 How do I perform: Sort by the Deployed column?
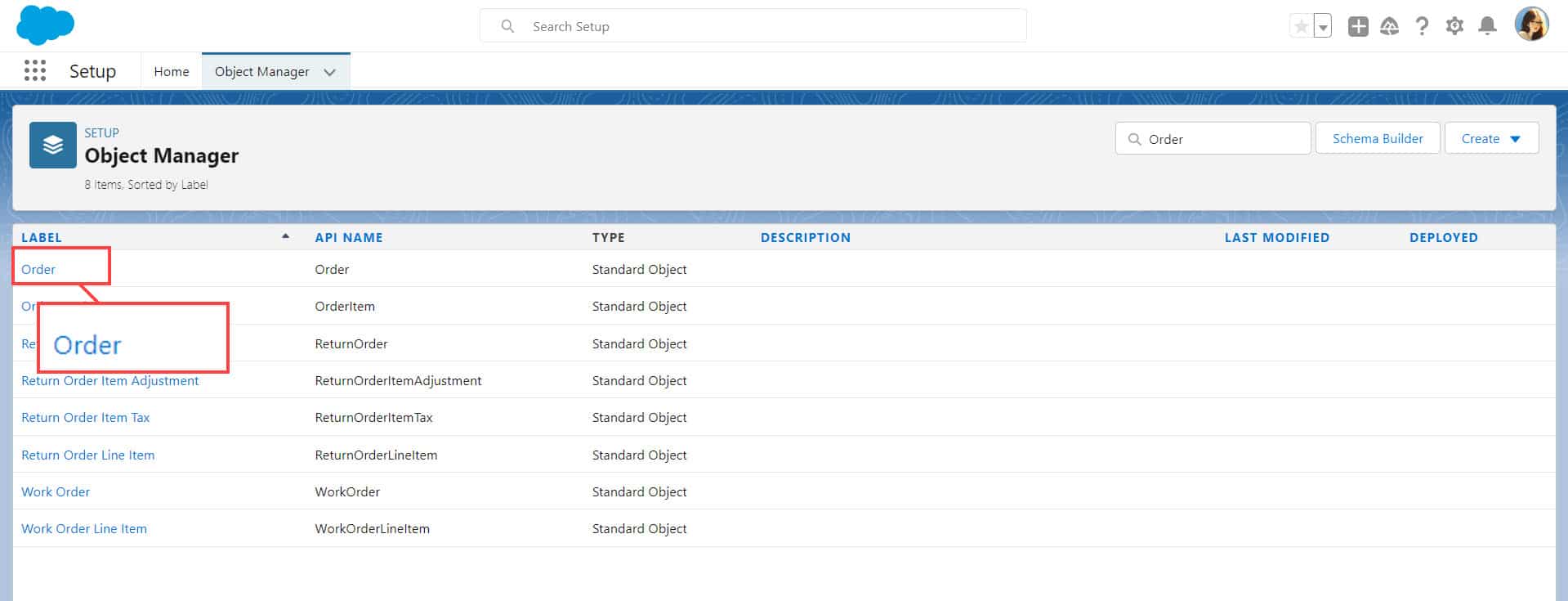(1444, 237)
